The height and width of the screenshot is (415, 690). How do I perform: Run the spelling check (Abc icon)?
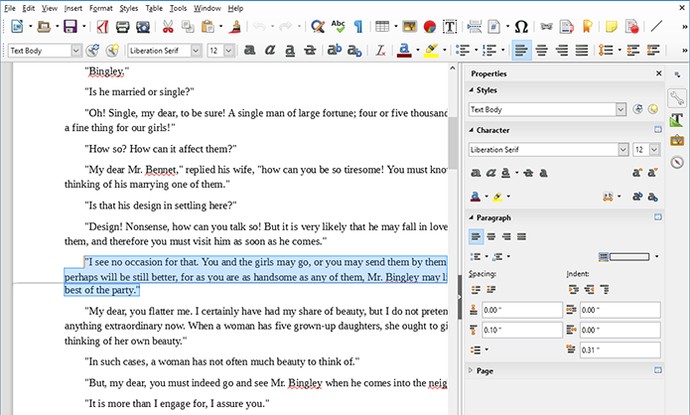click(338, 27)
